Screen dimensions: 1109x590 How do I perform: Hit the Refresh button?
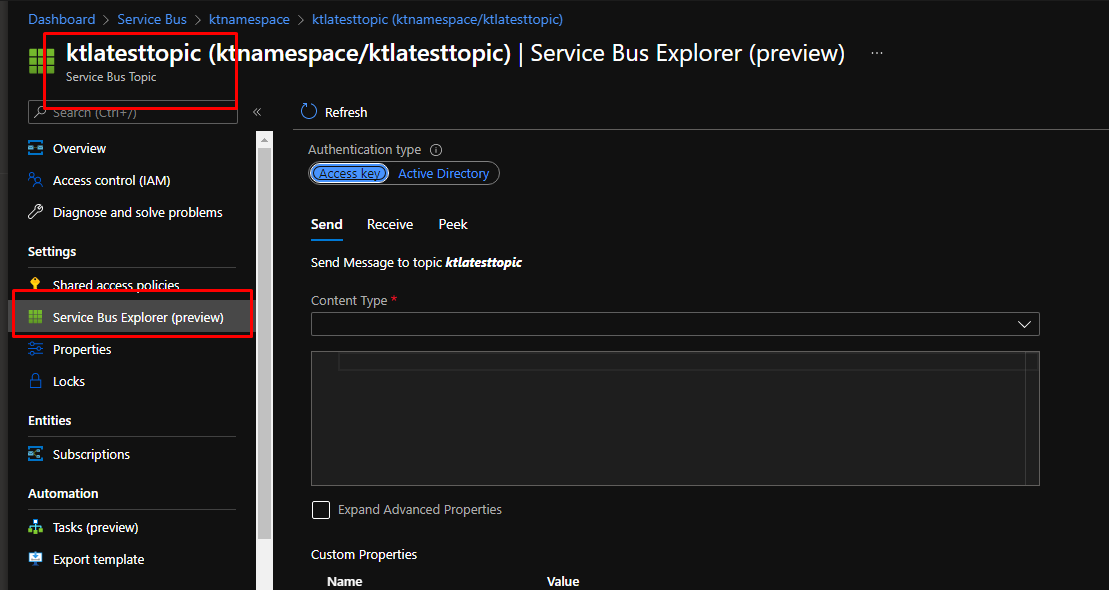pyautogui.click(x=334, y=112)
